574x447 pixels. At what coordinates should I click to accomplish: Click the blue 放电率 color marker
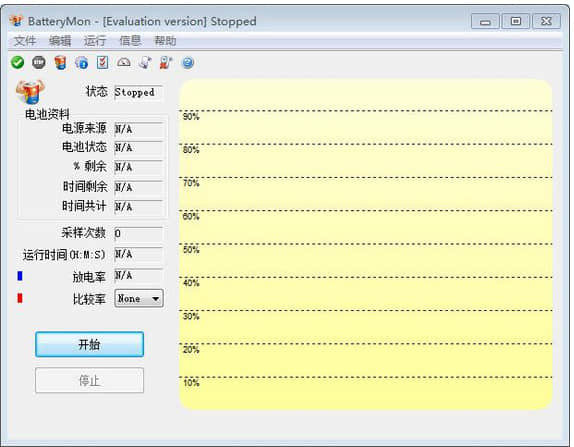tap(20, 276)
